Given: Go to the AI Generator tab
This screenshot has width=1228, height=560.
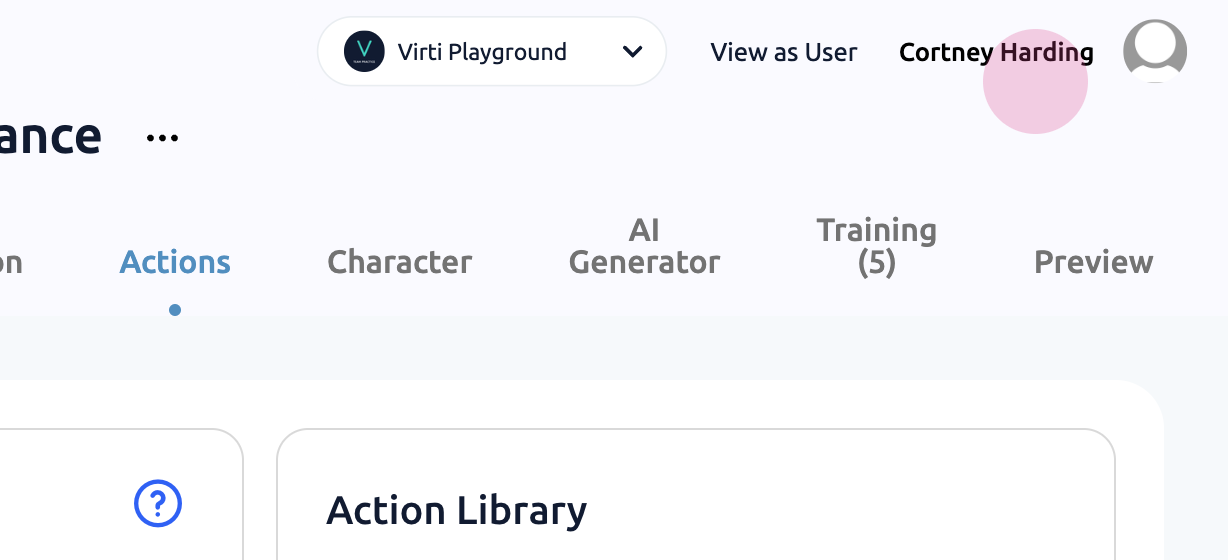Looking at the screenshot, I should 644,247.
